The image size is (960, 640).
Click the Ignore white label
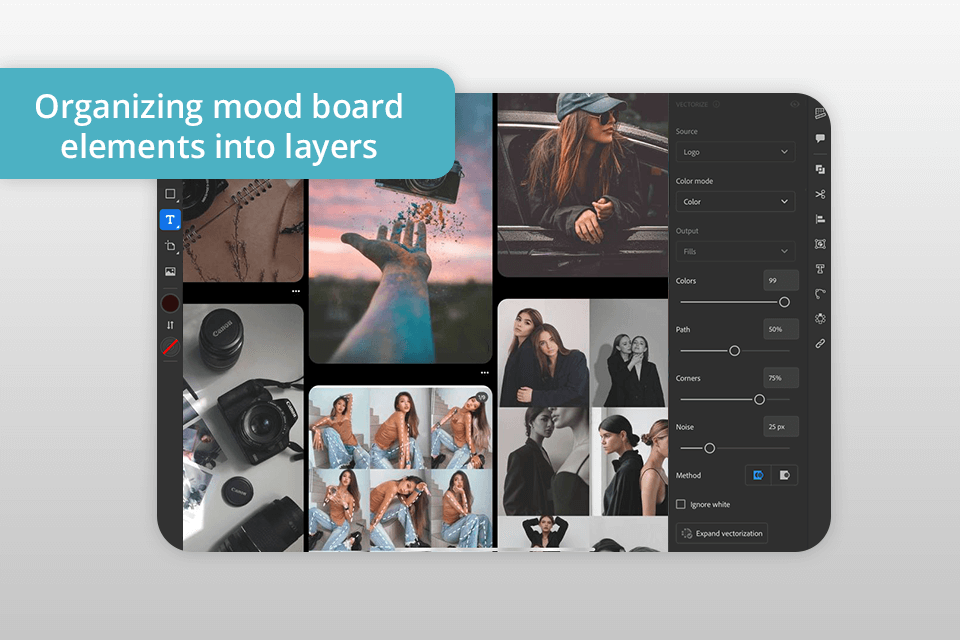point(710,505)
